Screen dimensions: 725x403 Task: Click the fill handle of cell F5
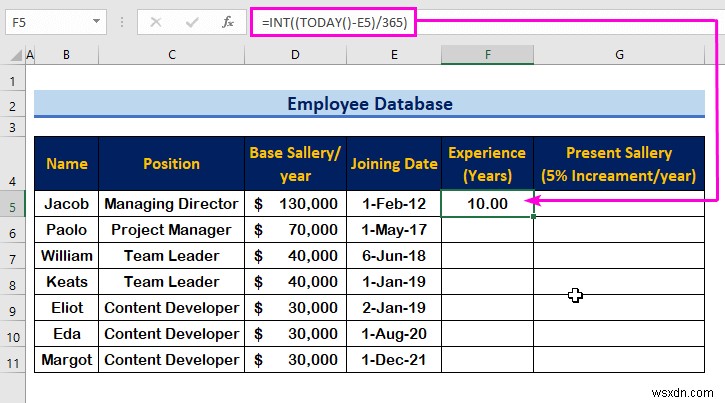point(534,216)
